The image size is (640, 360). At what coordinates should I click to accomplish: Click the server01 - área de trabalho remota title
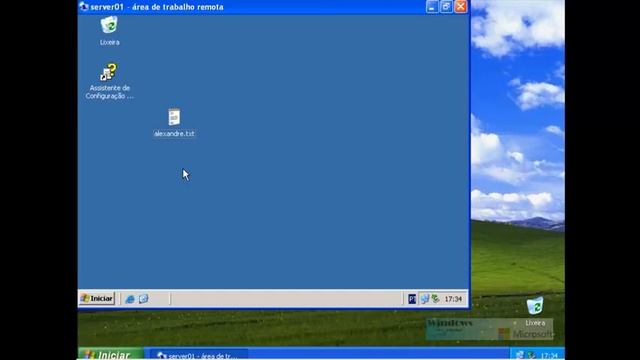157,7
